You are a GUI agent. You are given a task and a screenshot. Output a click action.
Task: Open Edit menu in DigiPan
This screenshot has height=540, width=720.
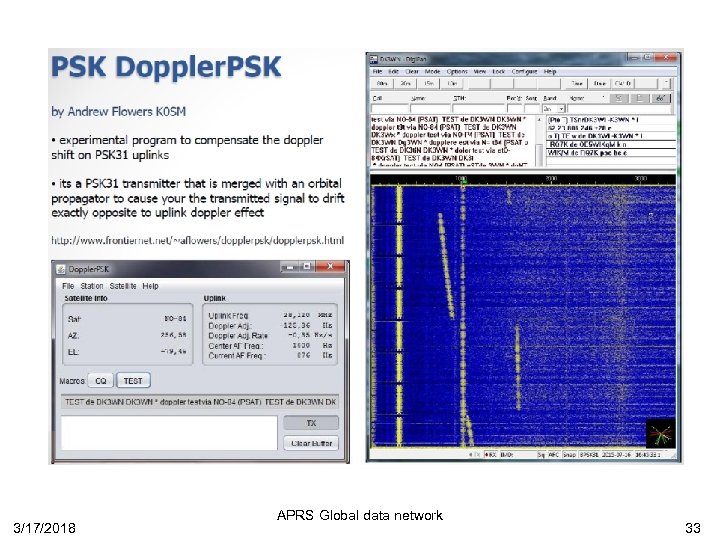coord(393,72)
